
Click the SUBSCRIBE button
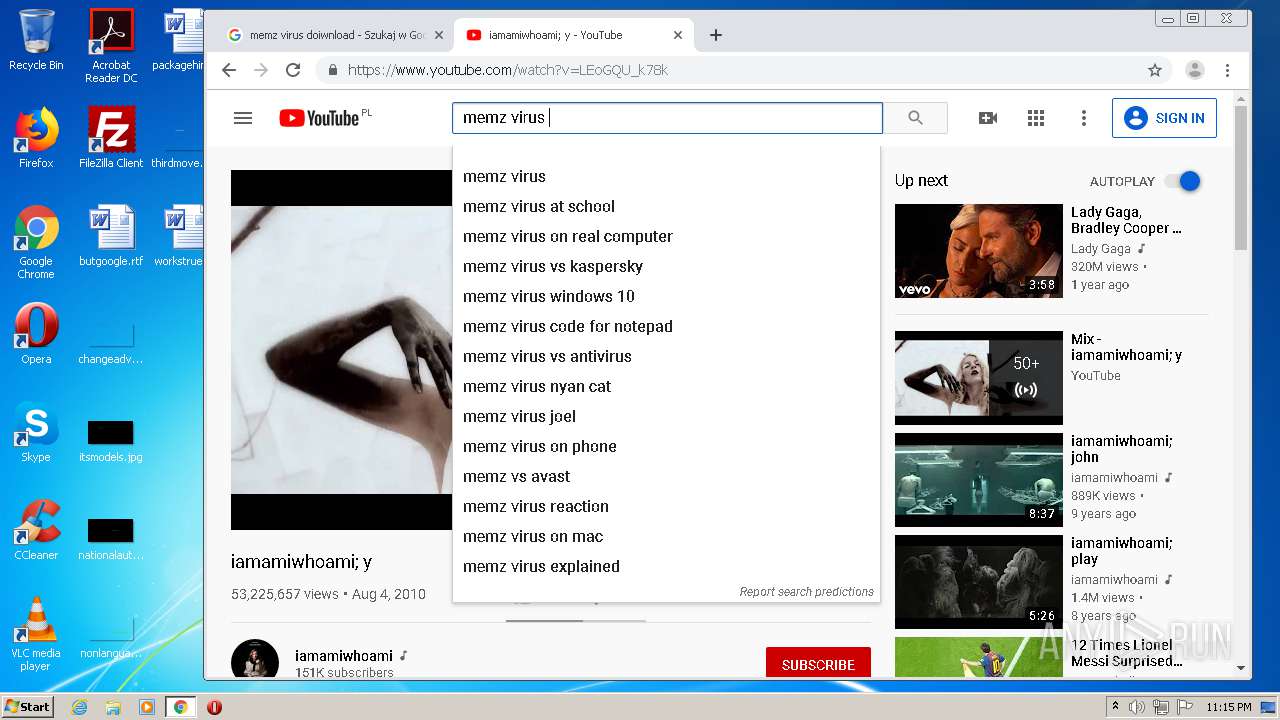(818, 664)
